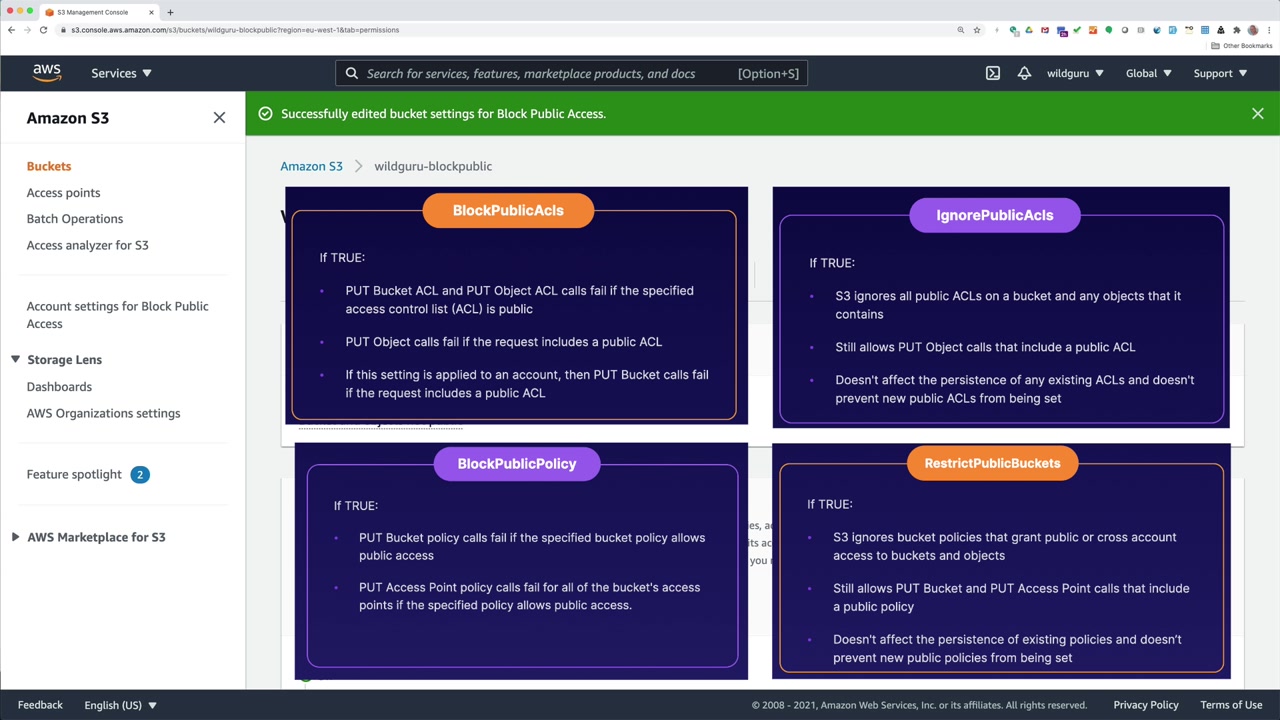Open the Chrome three-dot menu
This screenshot has height=720, width=1280.
1269,30
